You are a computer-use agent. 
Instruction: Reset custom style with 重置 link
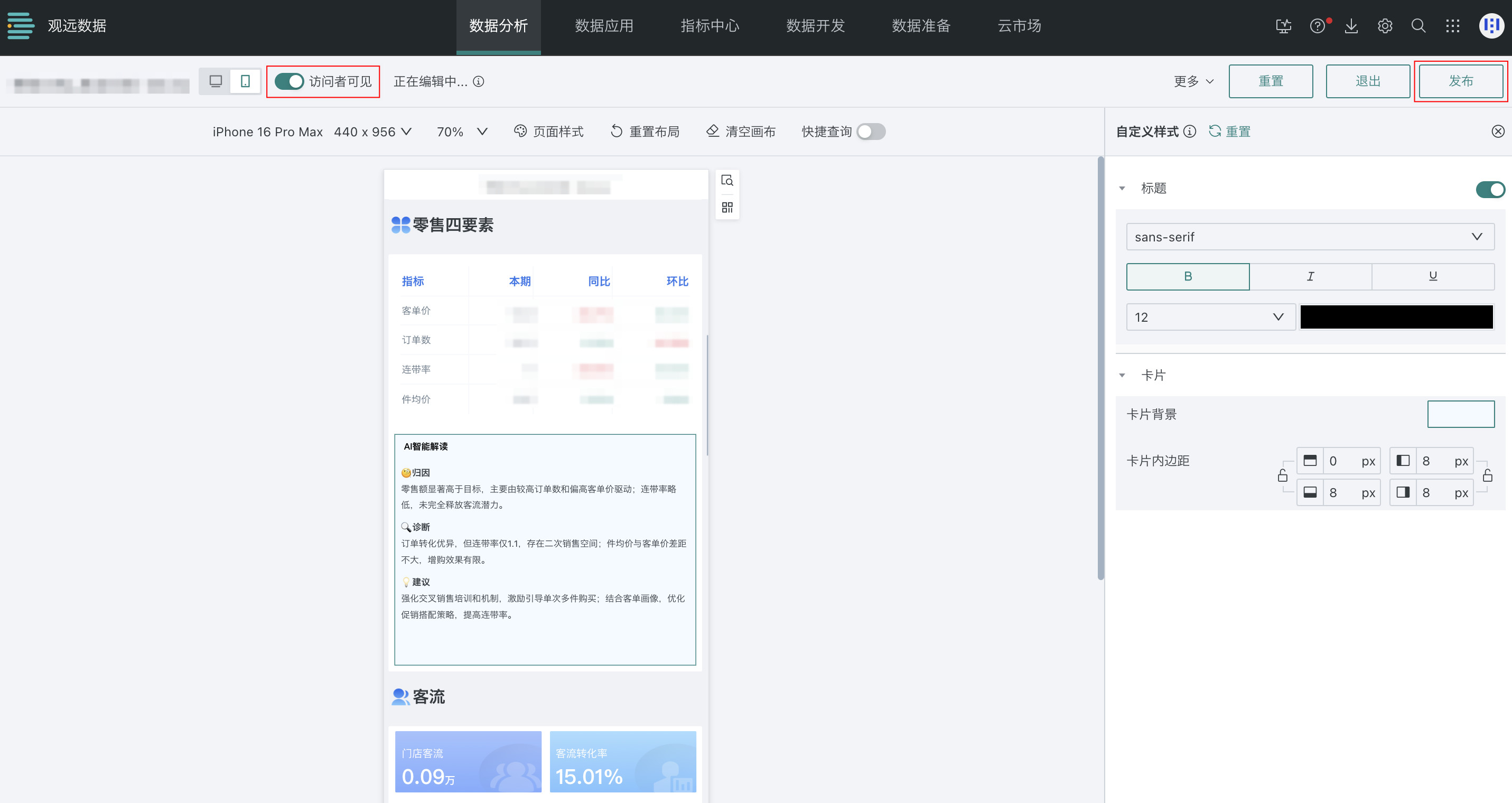click(1230, 132)
